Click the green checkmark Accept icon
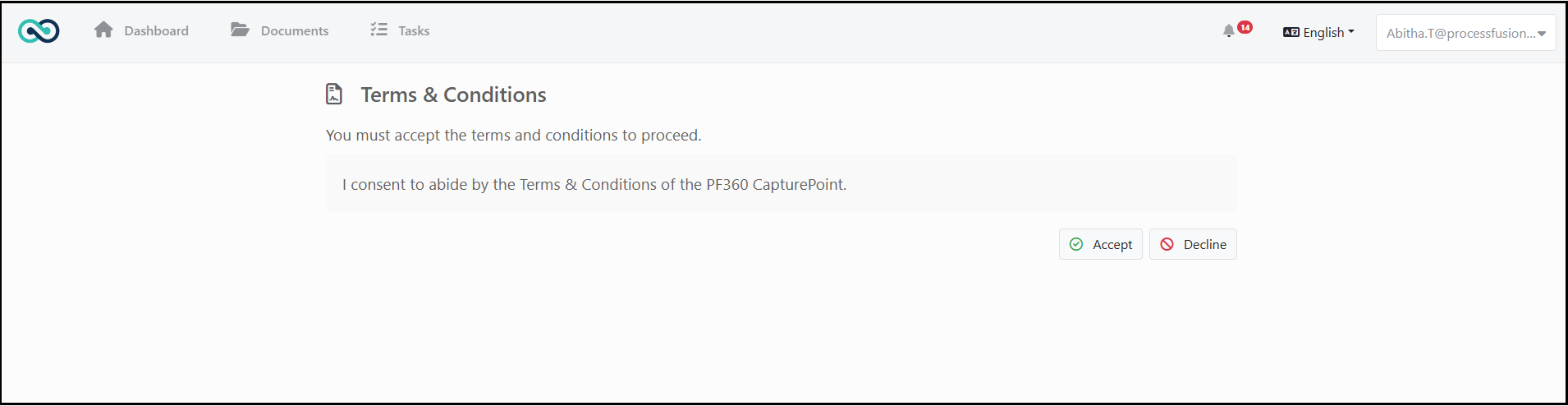Image resolution: width=1568 pixels, height=406 pixels. tap(1076, 244)
